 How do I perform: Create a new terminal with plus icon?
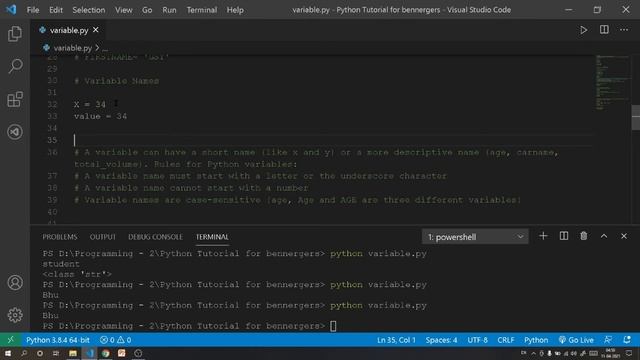(543, 236)
